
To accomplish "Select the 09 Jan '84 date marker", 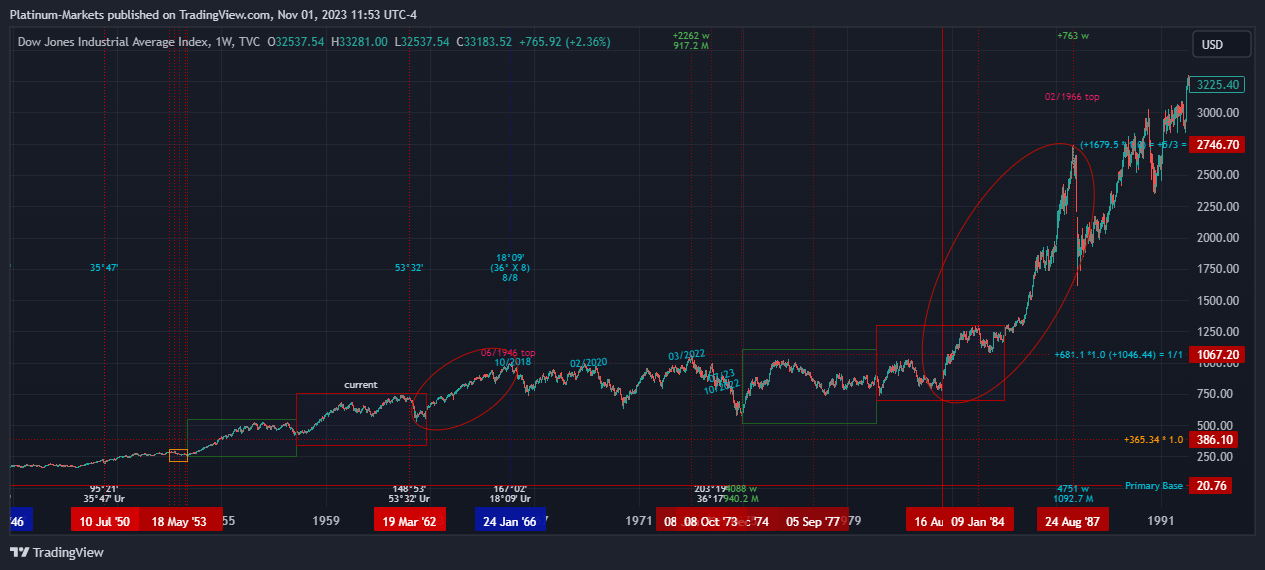I will click(x=979, y=521).
